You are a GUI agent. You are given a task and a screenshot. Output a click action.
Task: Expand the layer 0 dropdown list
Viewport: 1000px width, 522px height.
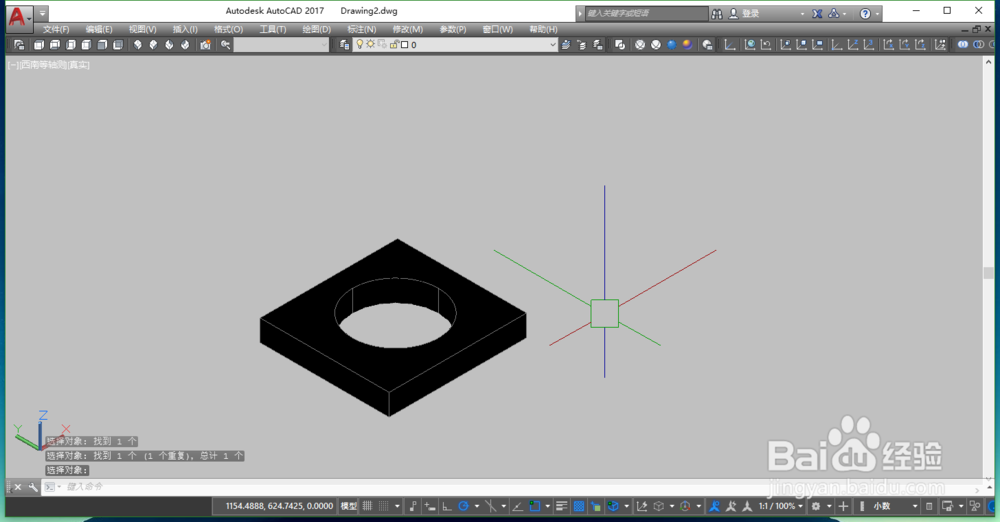(x=553, y=45)
